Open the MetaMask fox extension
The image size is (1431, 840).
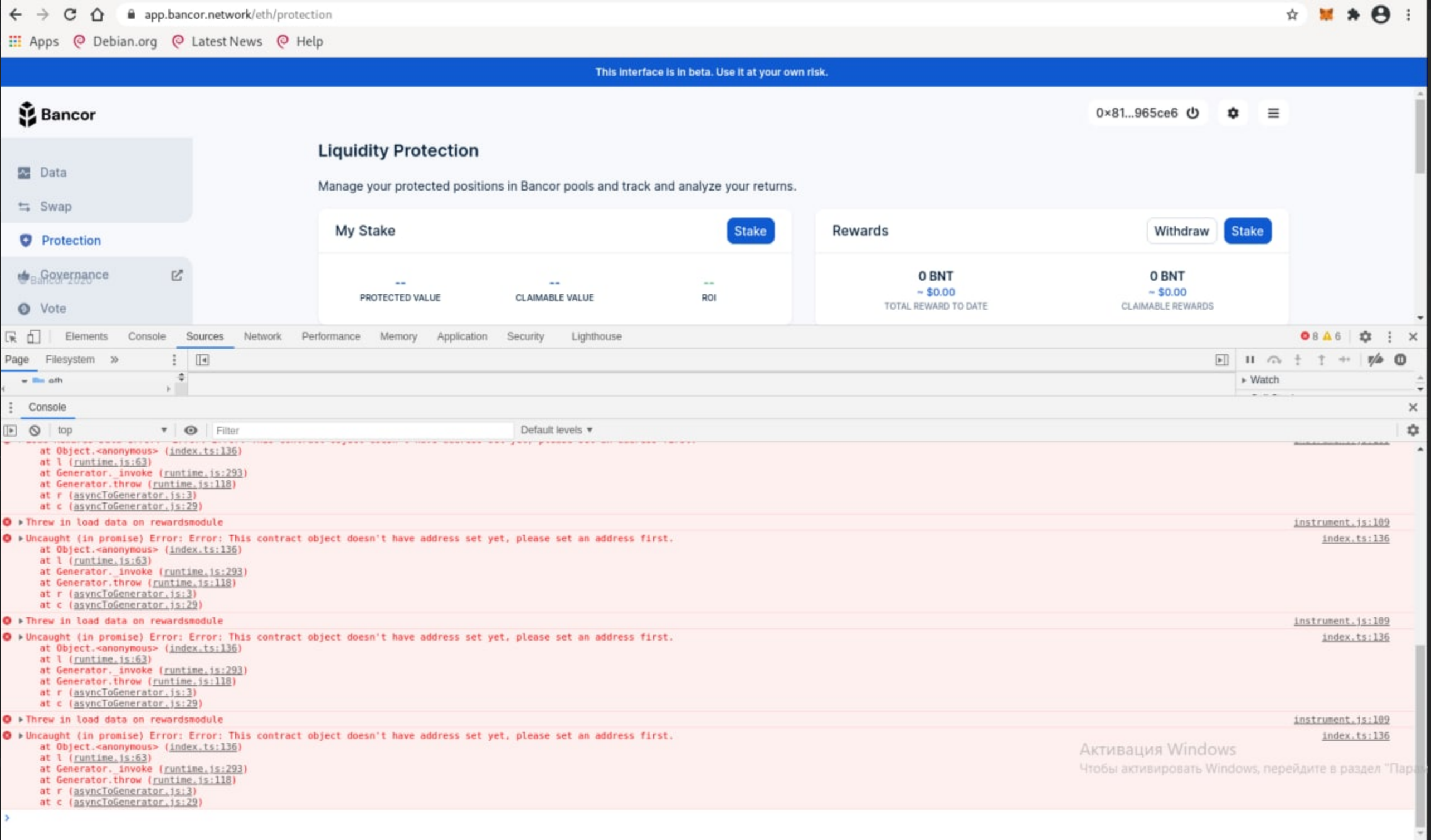[x=1325, y=14]
